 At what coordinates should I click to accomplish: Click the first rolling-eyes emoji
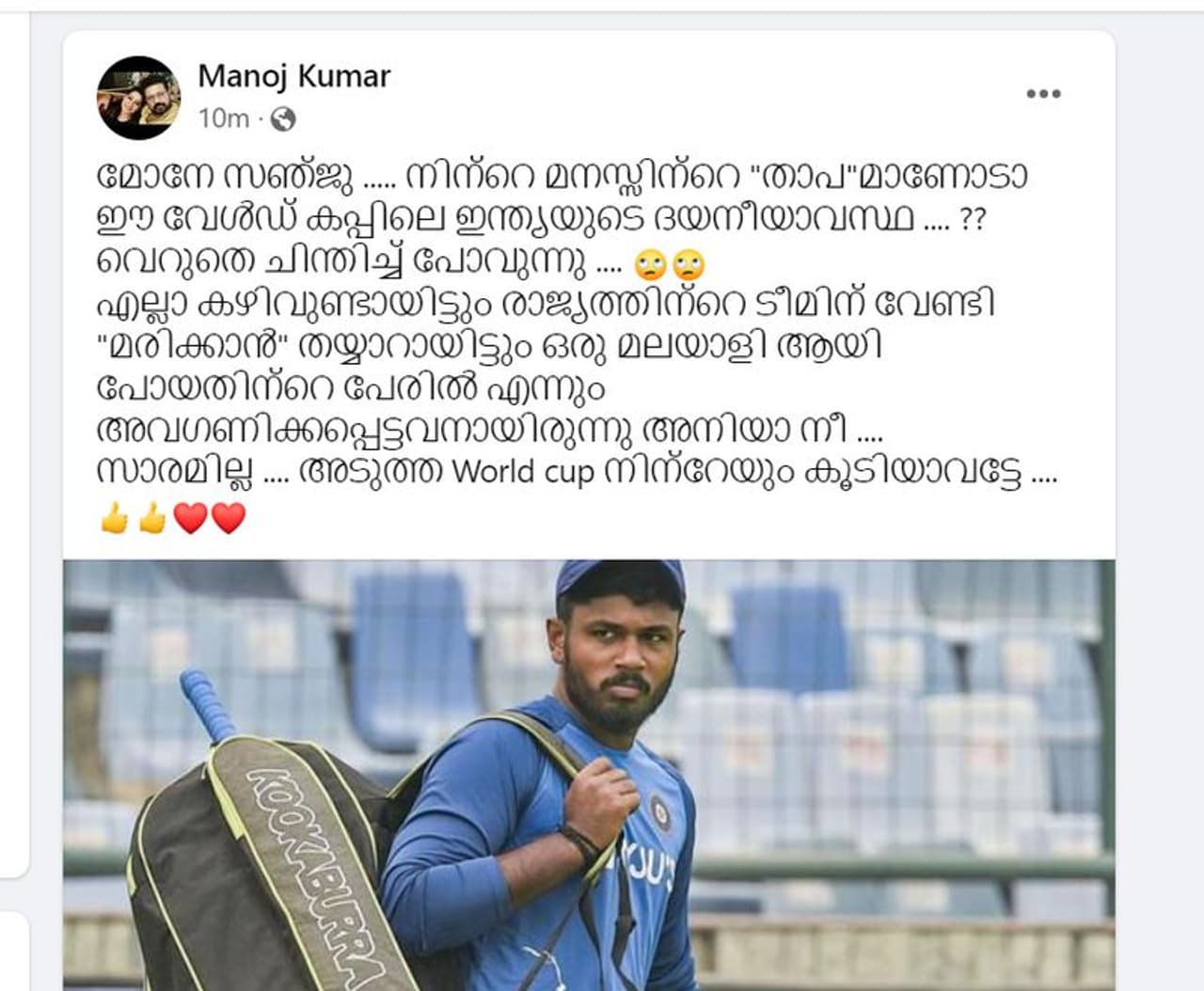coord(651,266)
